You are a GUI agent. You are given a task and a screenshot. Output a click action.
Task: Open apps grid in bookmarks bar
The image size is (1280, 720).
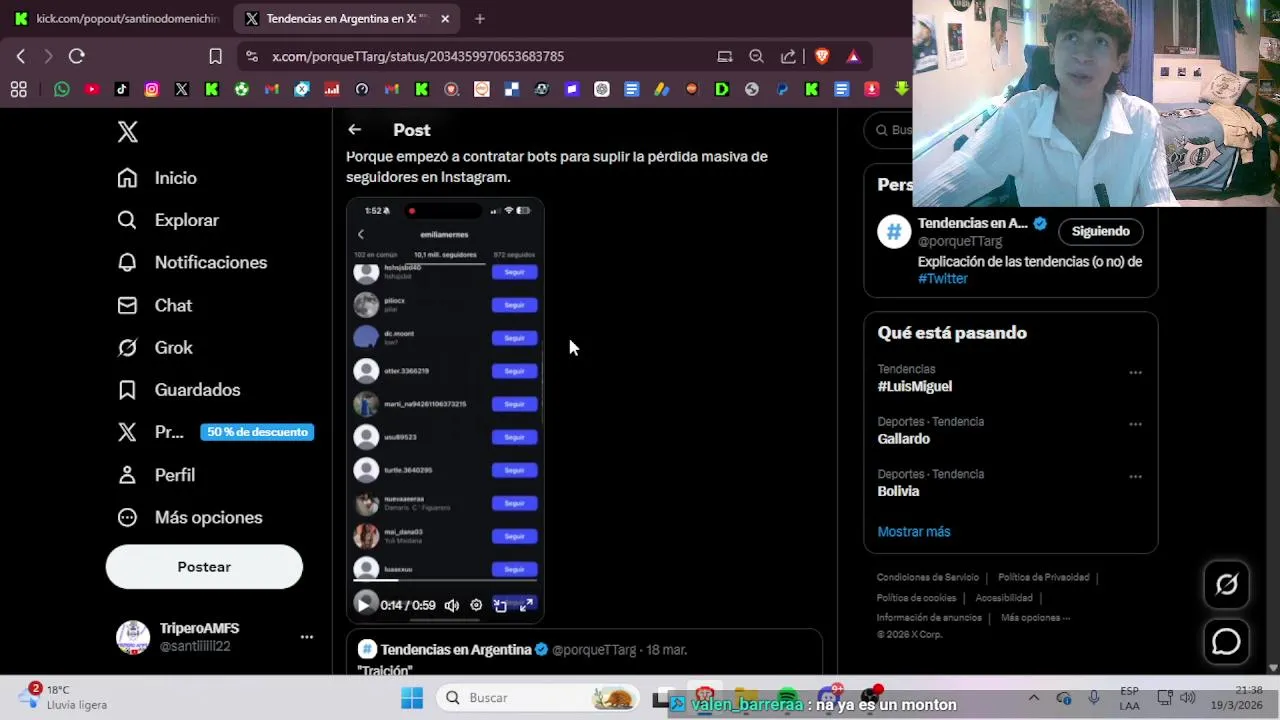[x=19, y=90]
